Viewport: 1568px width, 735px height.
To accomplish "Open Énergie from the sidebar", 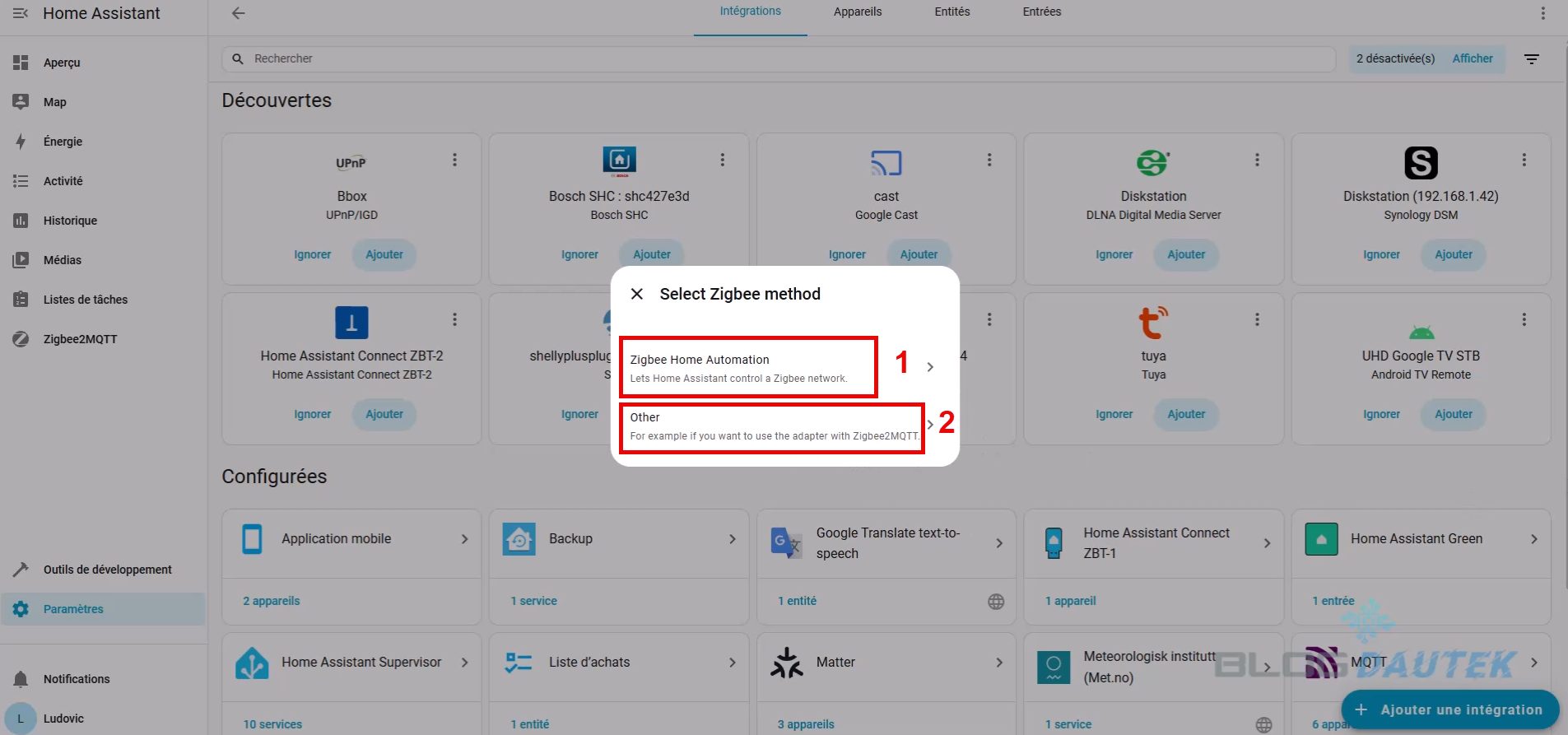I will (x=63, y=142).
